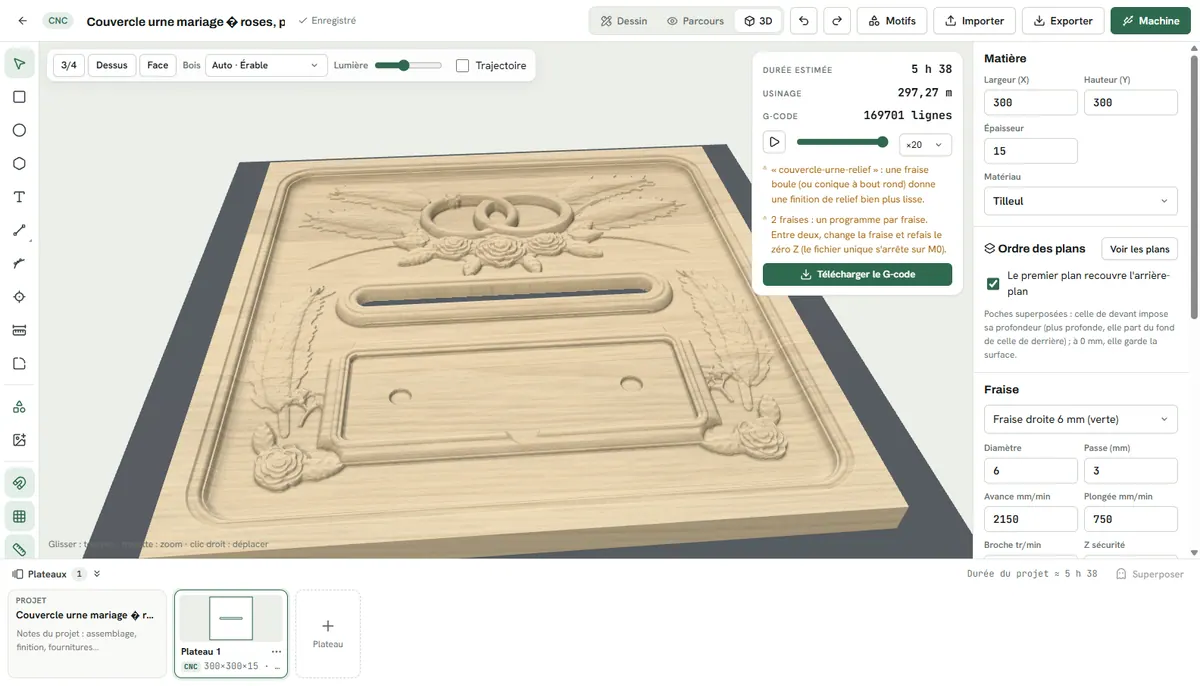Switch to the 3D tab
The image size is (1200, 686).
[x=758, y=20]
